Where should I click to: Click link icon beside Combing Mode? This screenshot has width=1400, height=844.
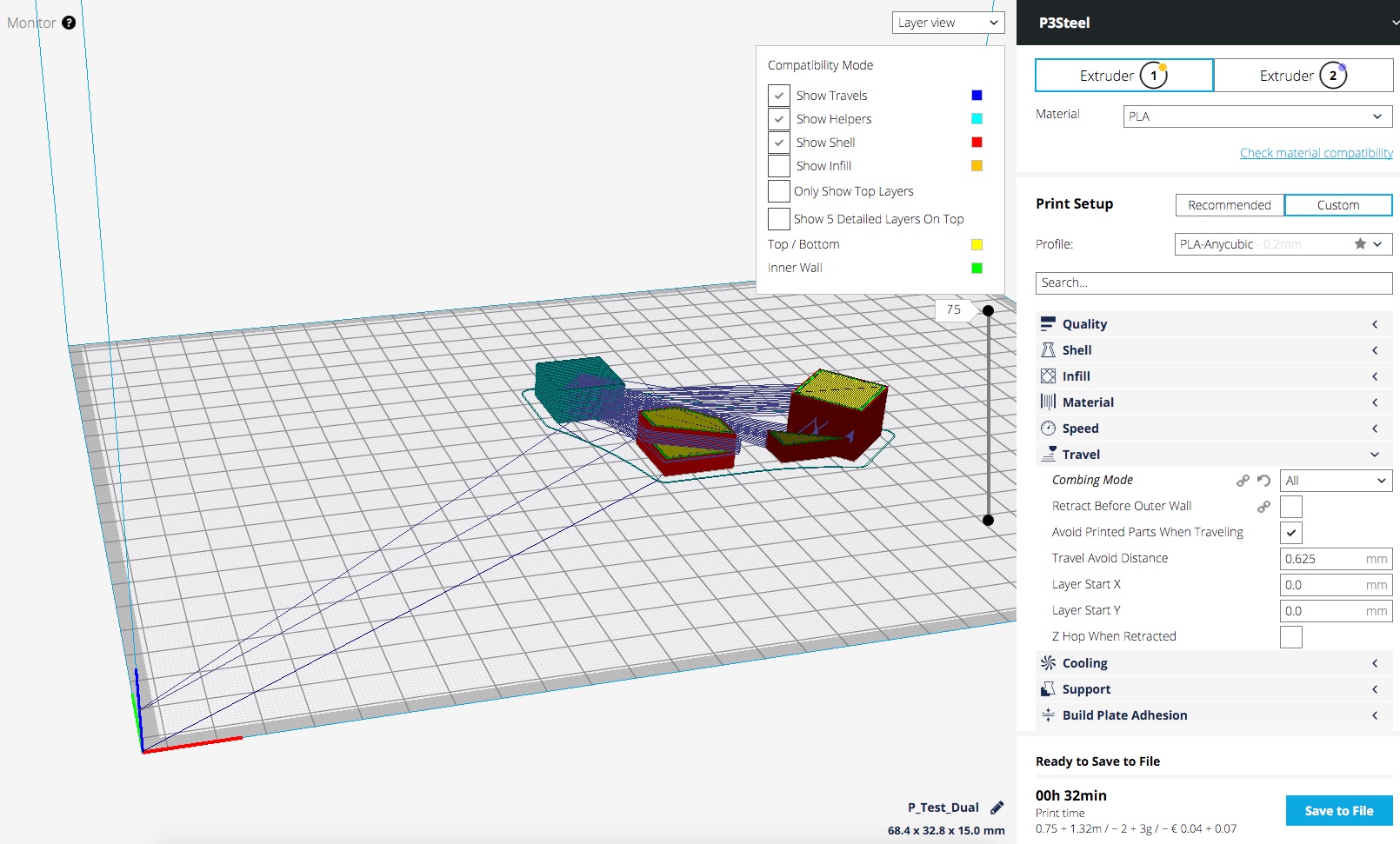click(x=1243, y=480)
